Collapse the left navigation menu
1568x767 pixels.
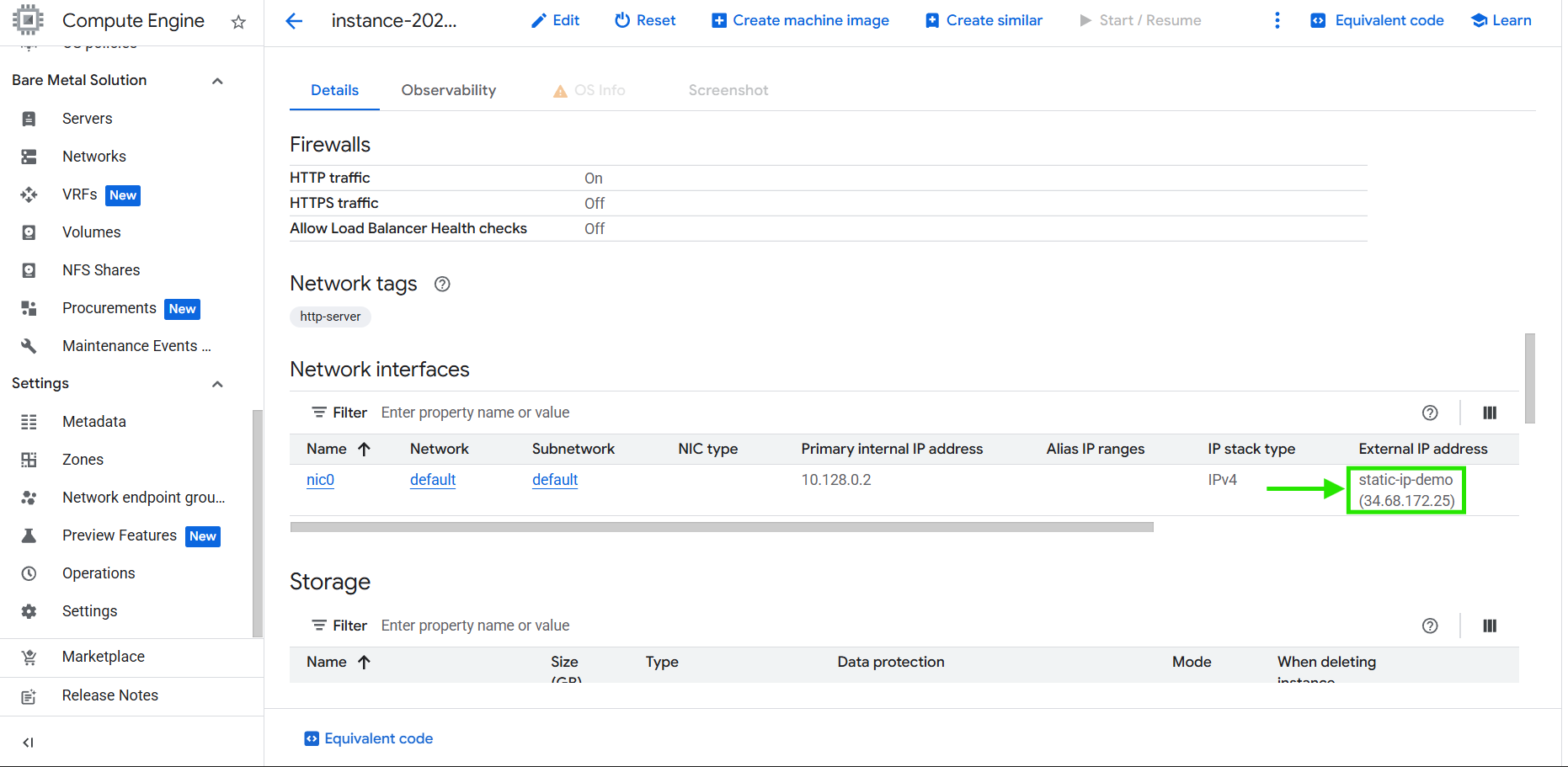pos(29,742)
